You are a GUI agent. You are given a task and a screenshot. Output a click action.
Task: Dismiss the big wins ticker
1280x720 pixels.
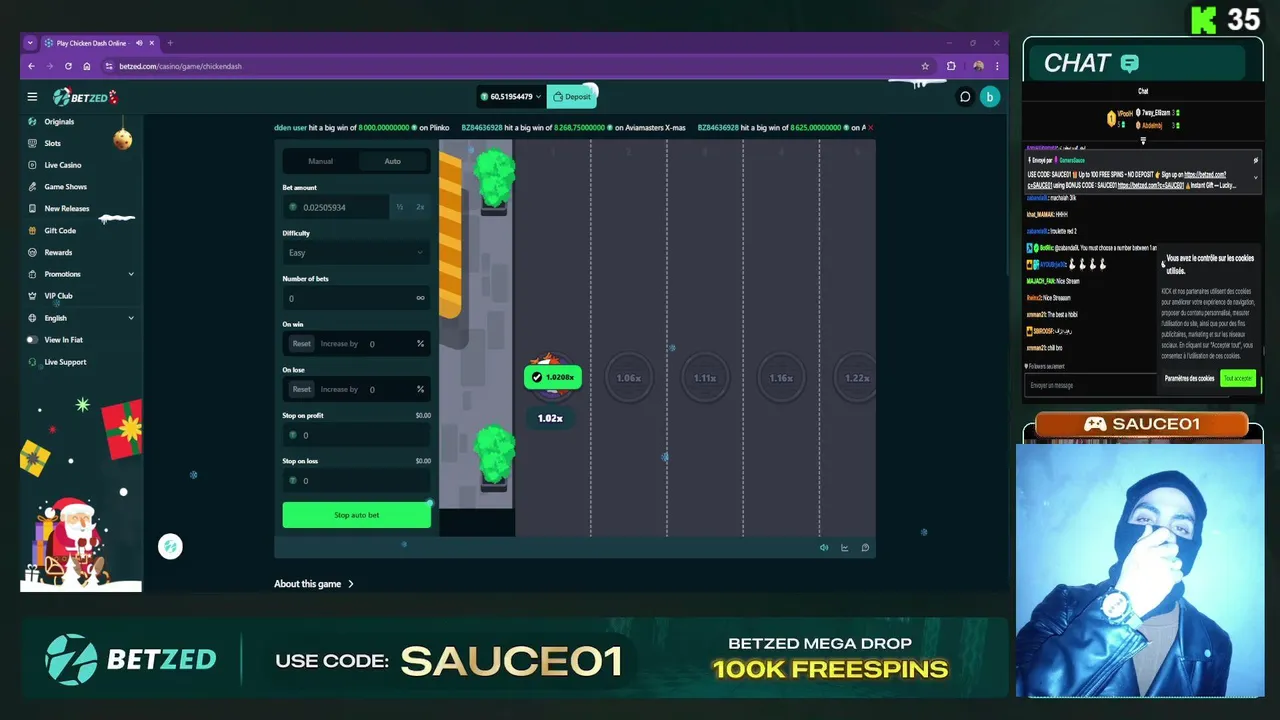870,128
